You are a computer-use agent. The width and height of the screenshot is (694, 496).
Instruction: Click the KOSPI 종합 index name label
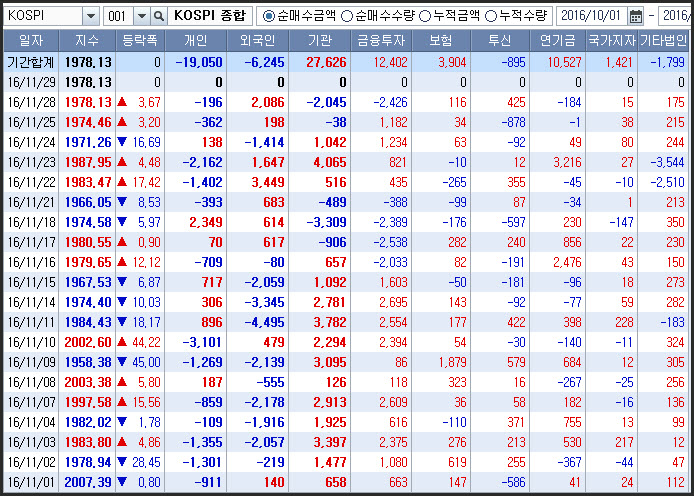(x=210, y=16)
